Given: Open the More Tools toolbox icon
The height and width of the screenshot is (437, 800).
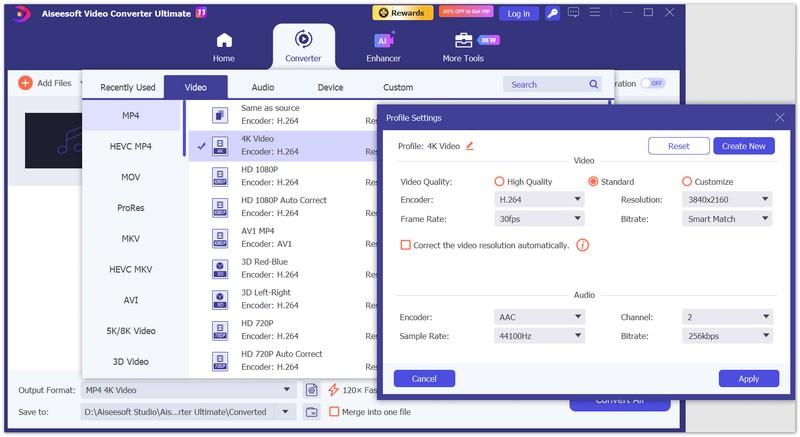Looking at the screenshot, I should pos(463,40).
